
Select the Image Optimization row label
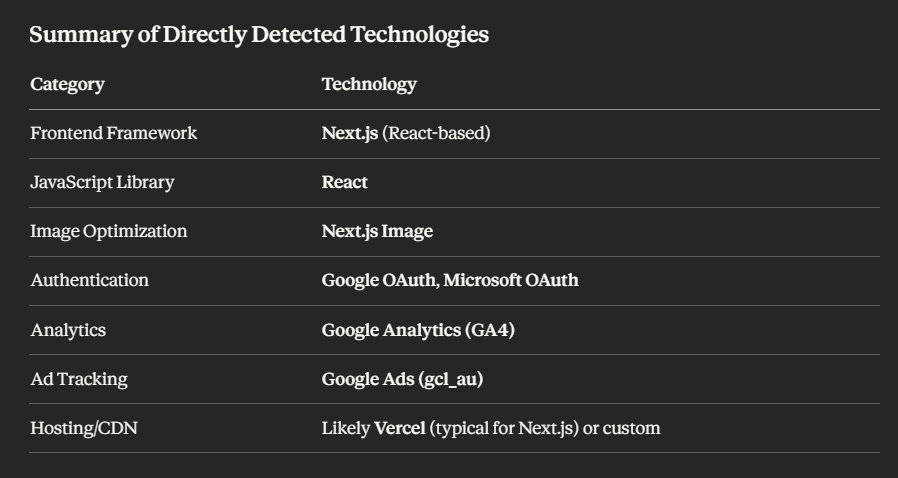coord(108,231)
